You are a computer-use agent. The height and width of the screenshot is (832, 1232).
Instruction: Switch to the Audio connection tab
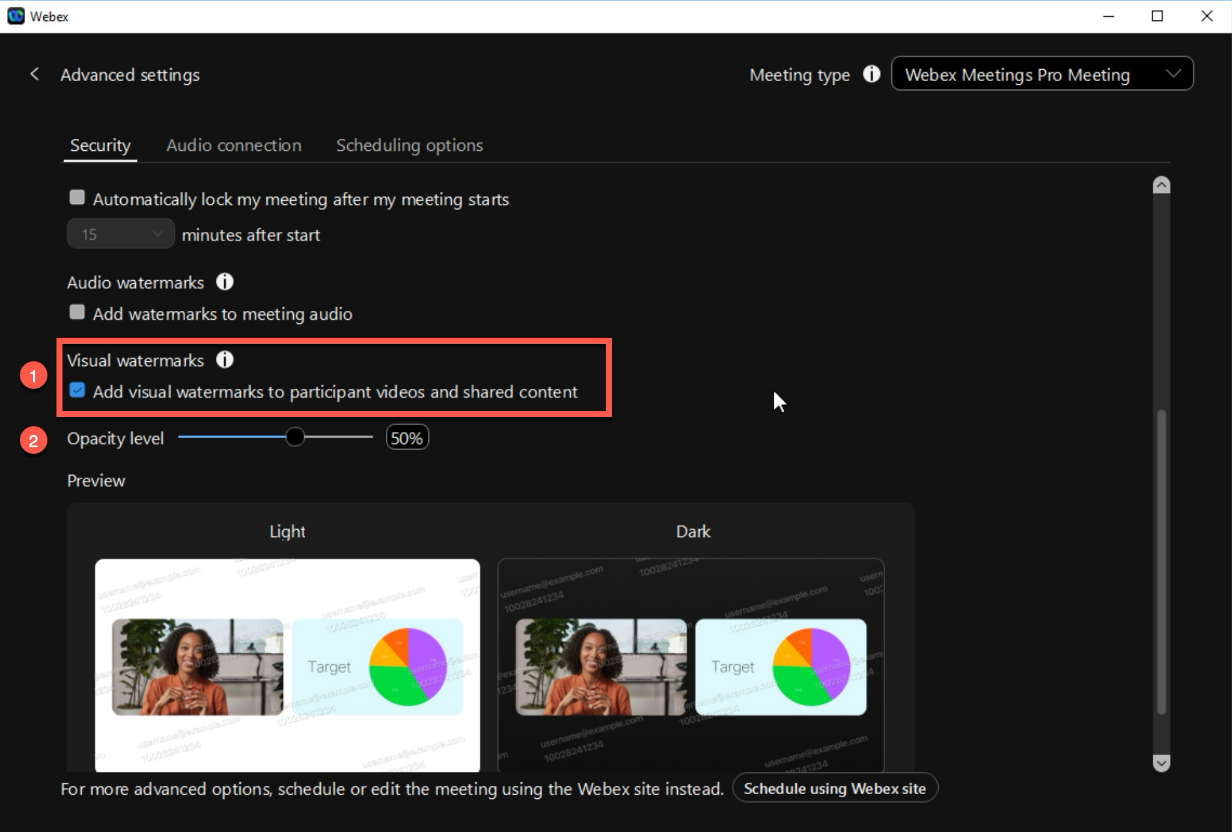point(233,145)
